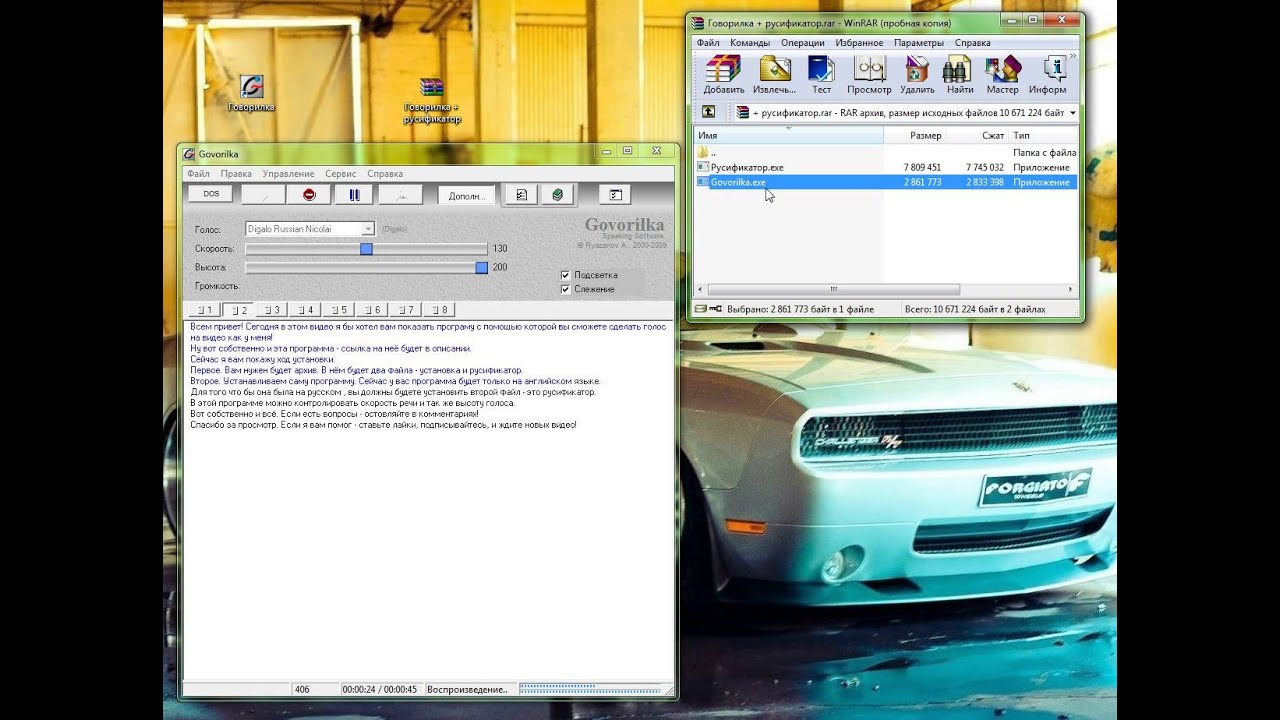Sort by the Размер column header

pos(914,135)
